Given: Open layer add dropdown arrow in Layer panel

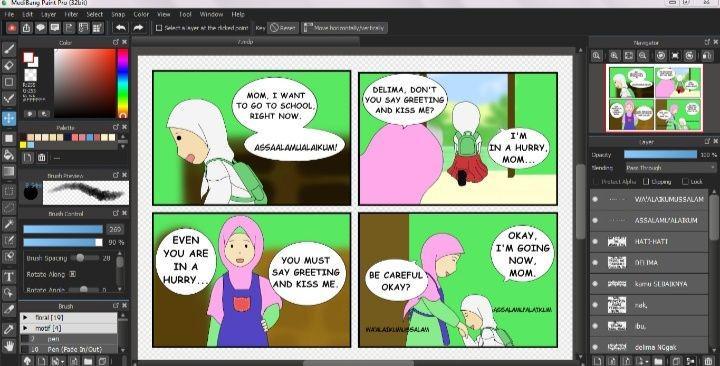Looking at the screenshot, I should [x=647, y=362].
